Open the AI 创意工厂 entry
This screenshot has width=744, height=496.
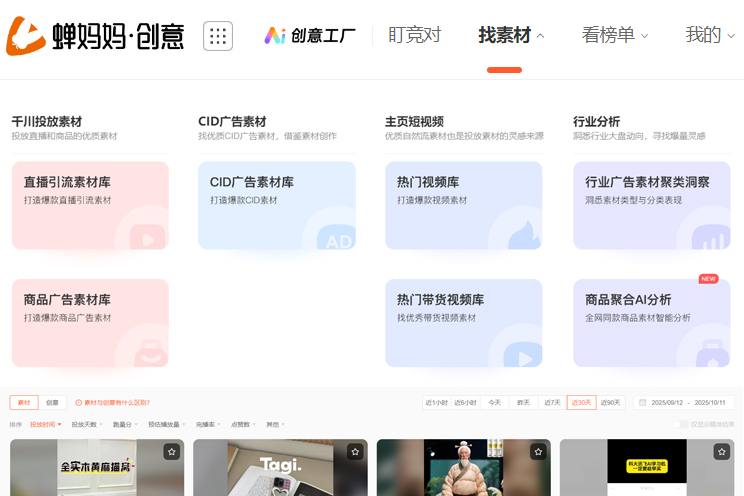click(310, 36)
